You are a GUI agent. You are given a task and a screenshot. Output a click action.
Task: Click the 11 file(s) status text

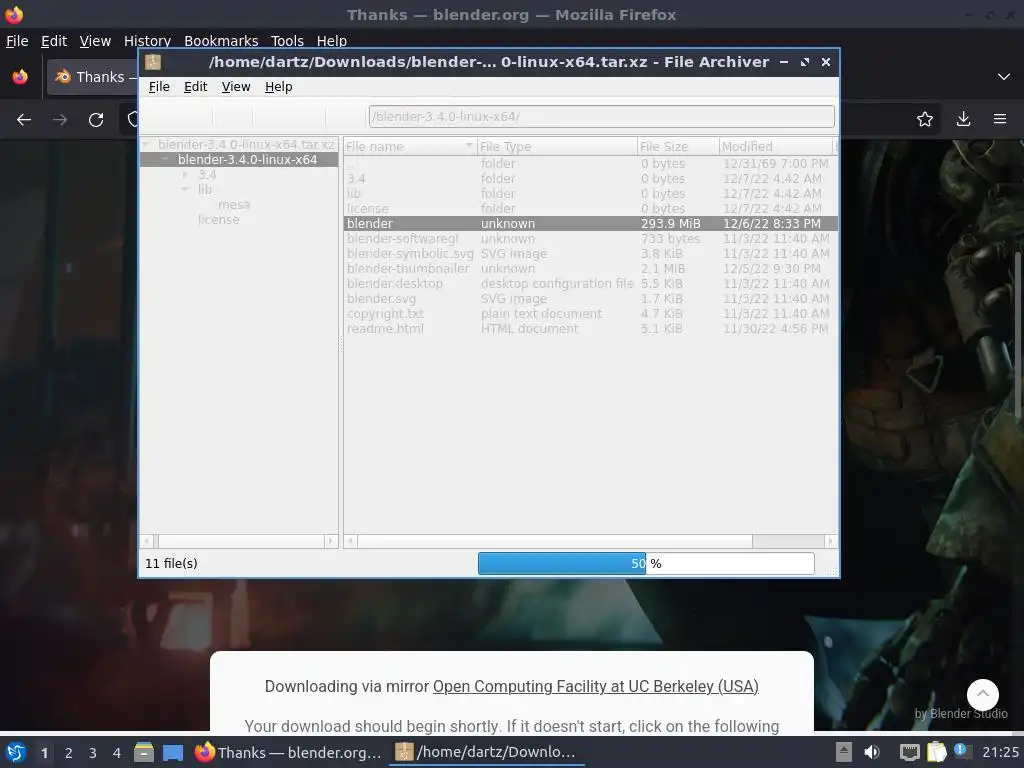pos(171,564)
